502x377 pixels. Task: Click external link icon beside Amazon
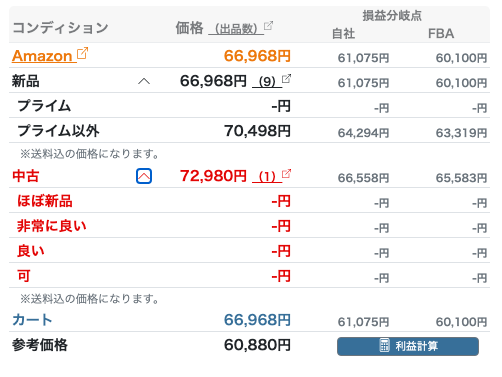point(82,53)
